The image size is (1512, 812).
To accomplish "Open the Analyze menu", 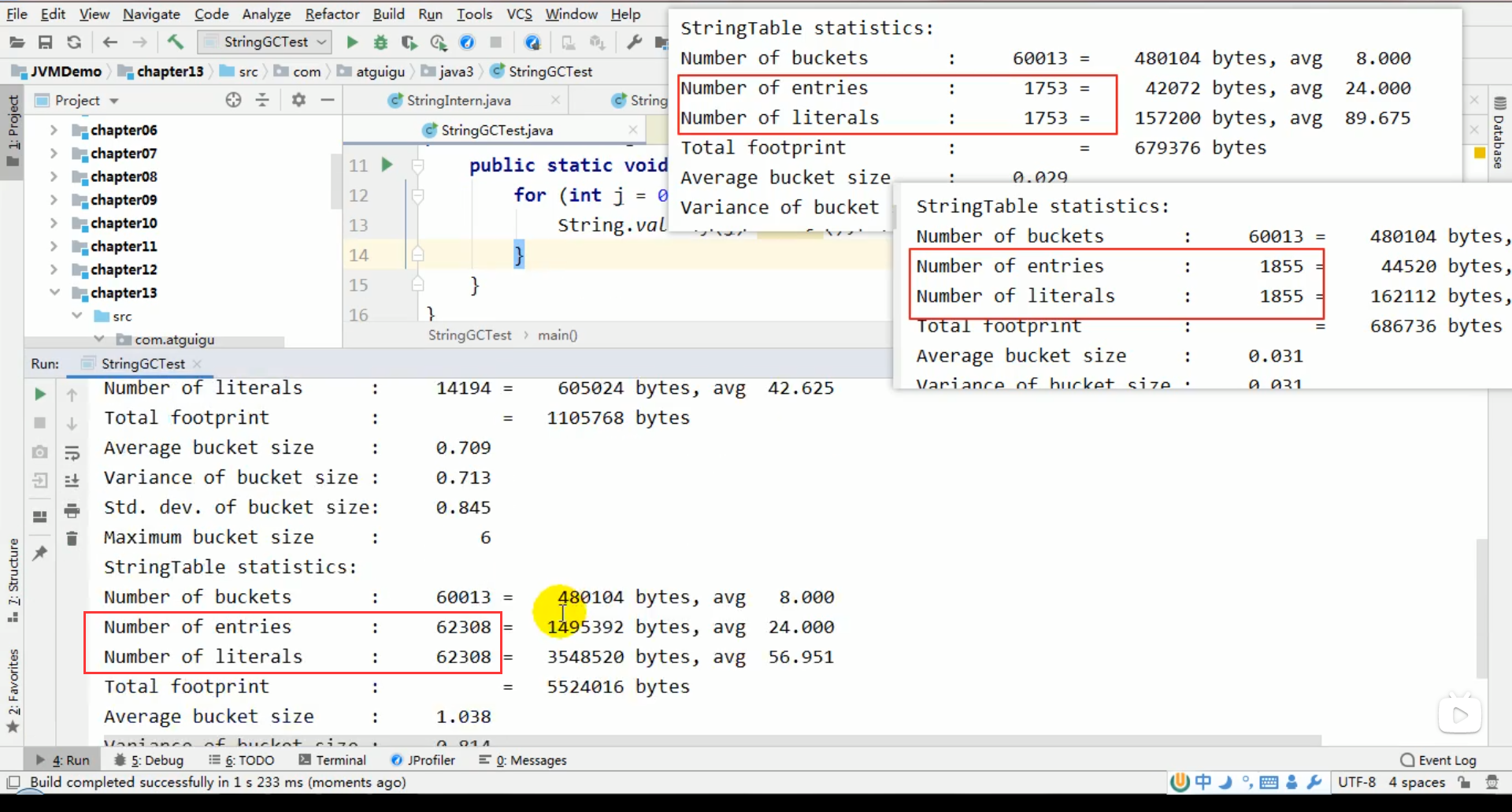I will (266, 14).
